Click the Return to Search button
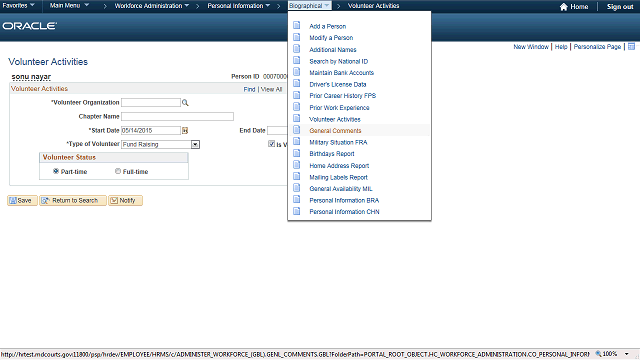Viewport: 640px width, 360px height. pos(73,200)
